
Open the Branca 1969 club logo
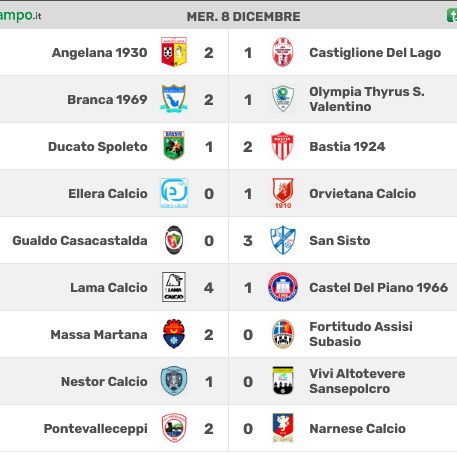tap(174, 99)
